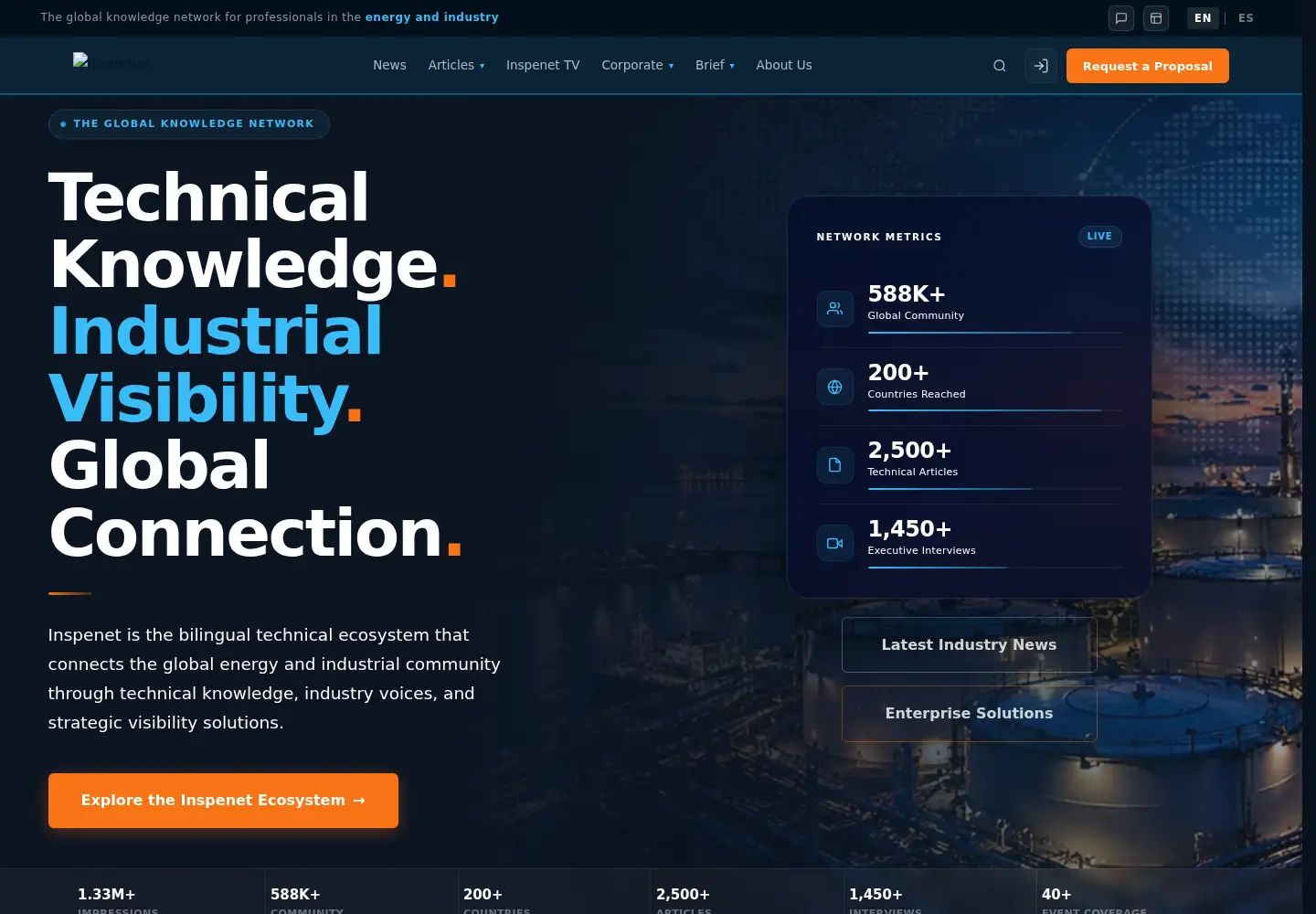
Task: Click the Executive Interviews video camera icon
Action: [x=835, y=543]
